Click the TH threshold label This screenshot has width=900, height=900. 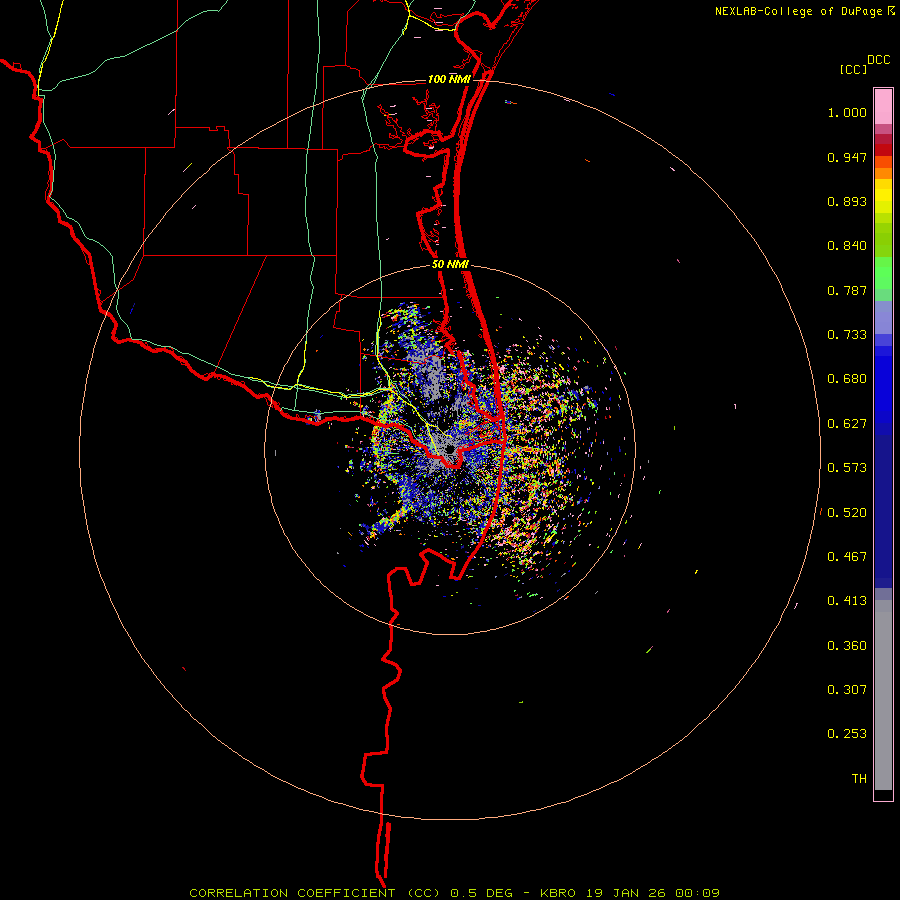click(x=859, y=779)
